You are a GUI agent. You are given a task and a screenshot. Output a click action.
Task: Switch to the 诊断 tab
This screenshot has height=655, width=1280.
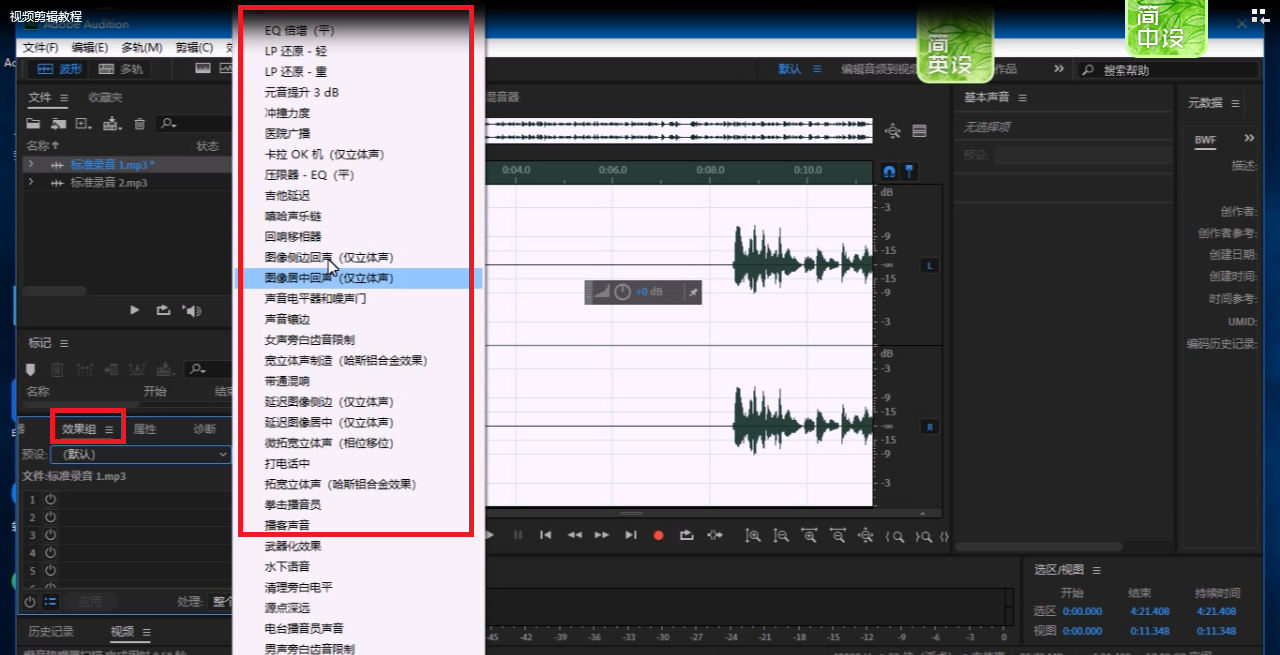pos(205,429)
